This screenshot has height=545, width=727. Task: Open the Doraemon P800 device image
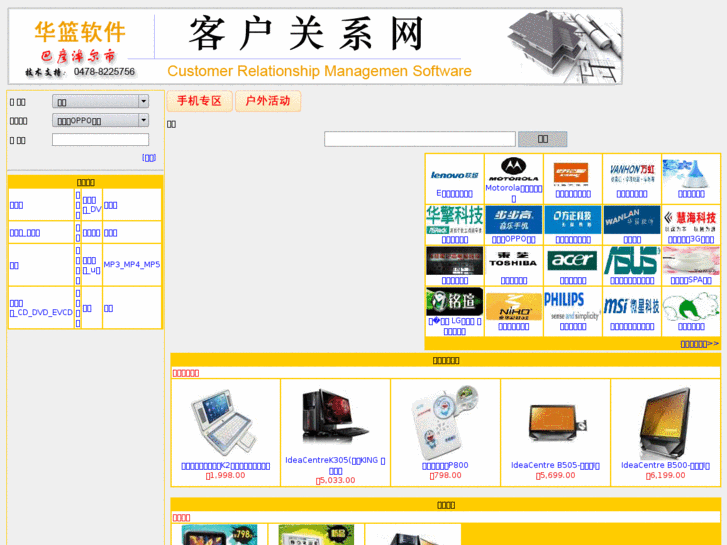pos(446,423)
